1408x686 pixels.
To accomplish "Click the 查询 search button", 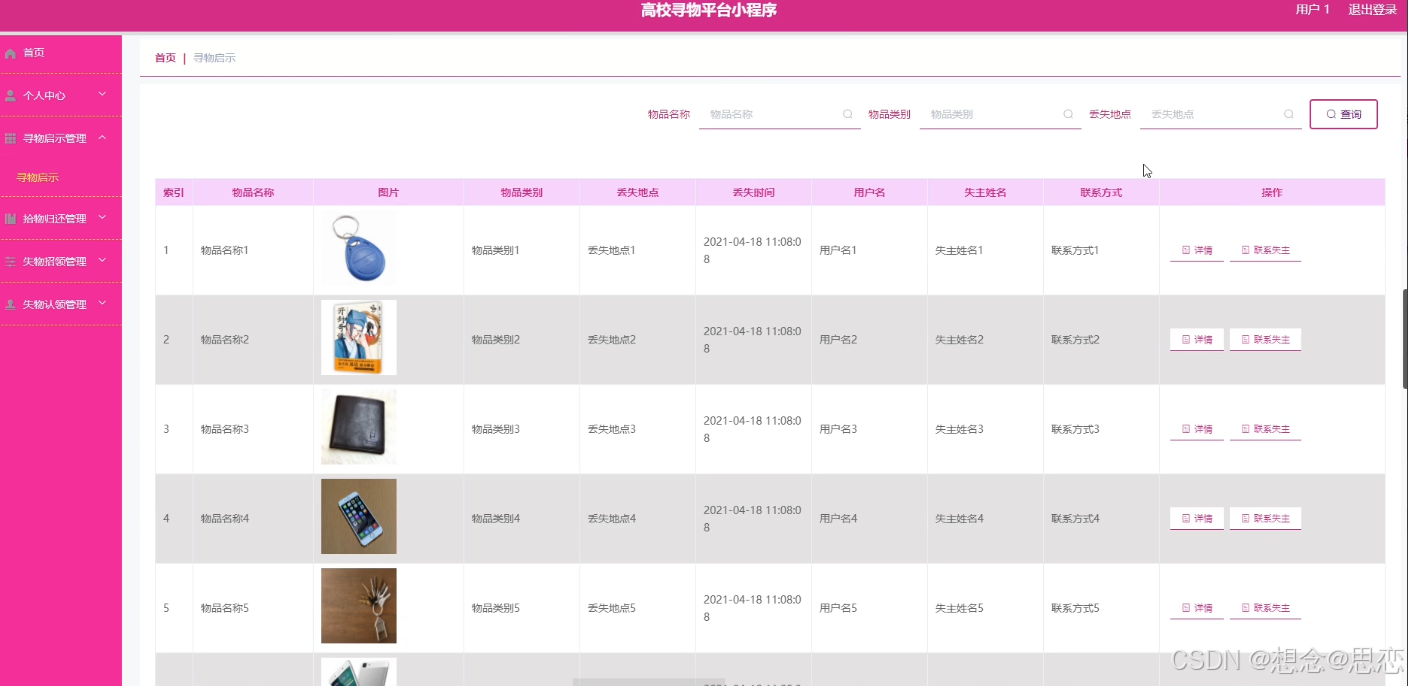I will point(1343,114).
